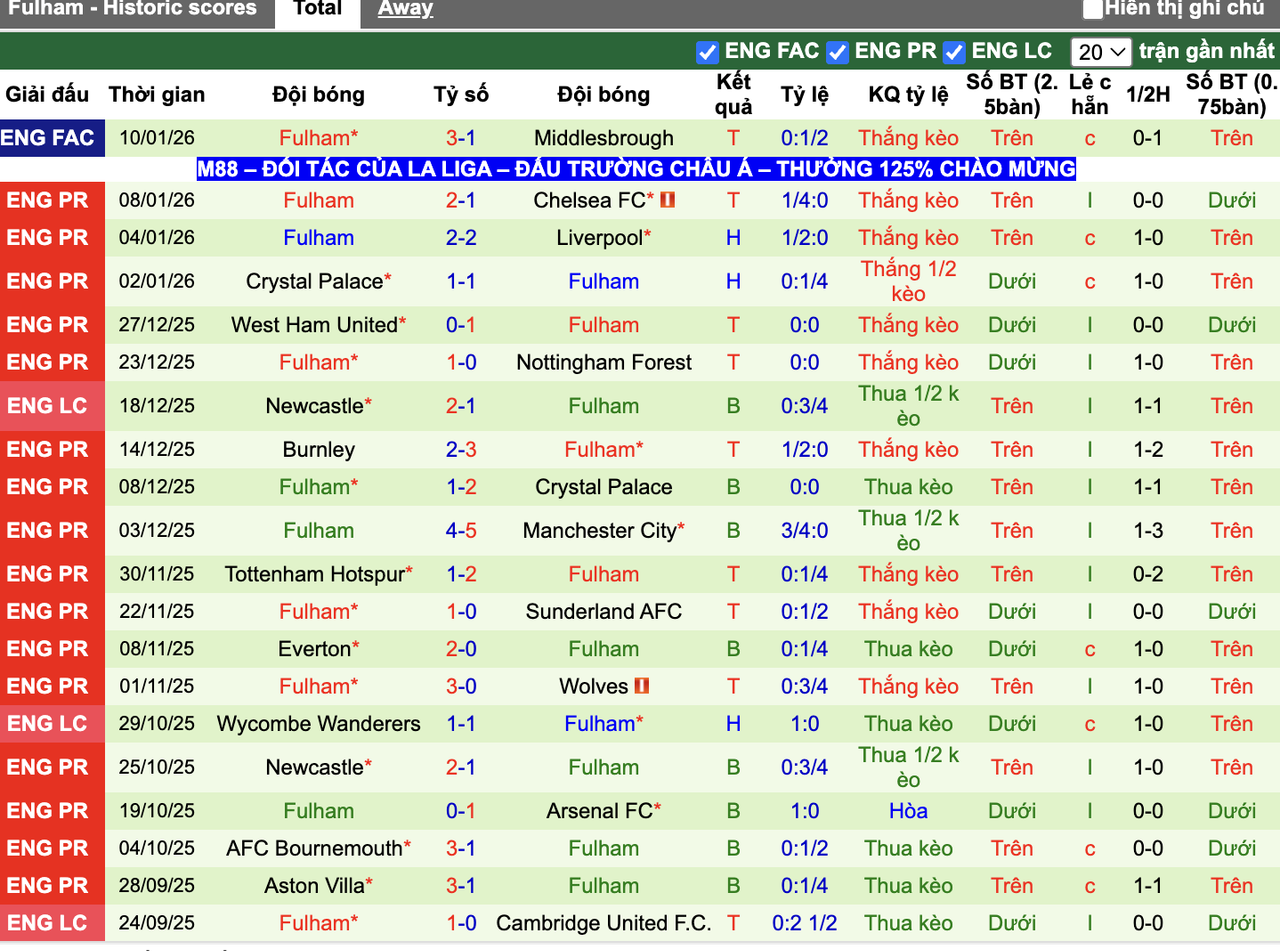
Task: Open Sunderland AFC team link
Action: pyautogui.click(x=604, y=612)
